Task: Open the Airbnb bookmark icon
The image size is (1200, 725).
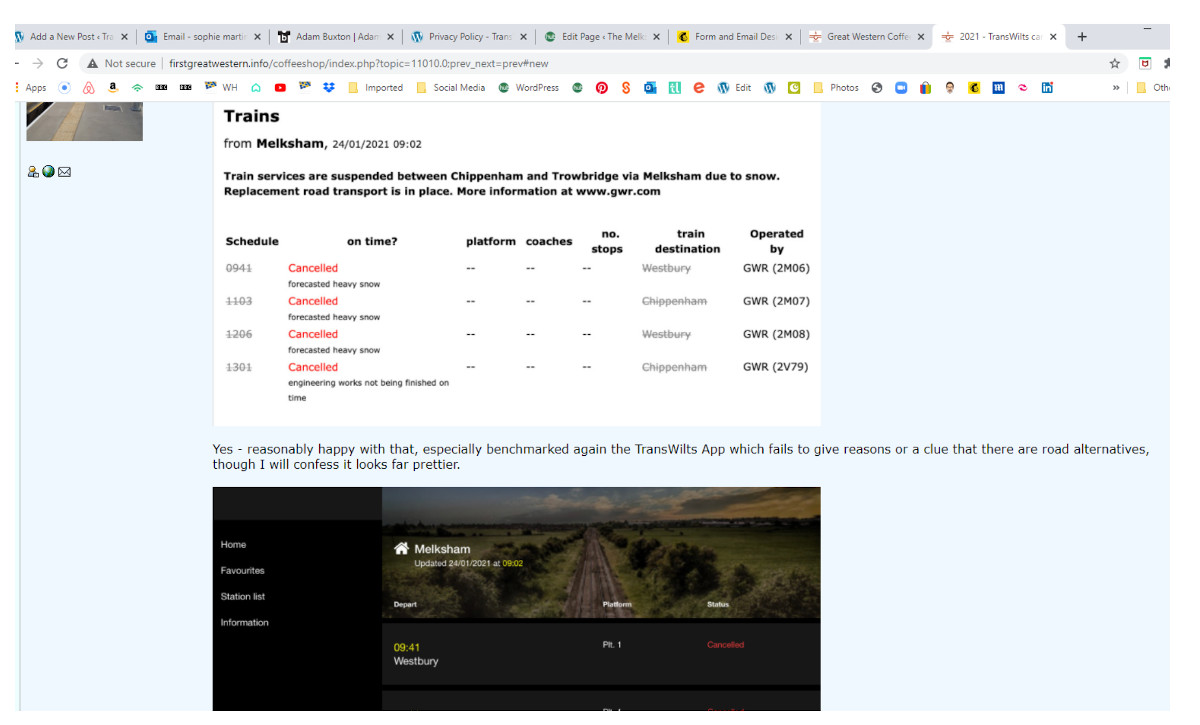Action: 89,88
